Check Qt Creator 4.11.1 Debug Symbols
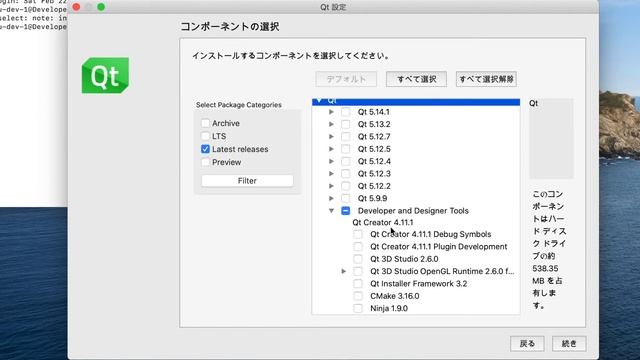This screenshot has width=640, height=360. (358, 234)
